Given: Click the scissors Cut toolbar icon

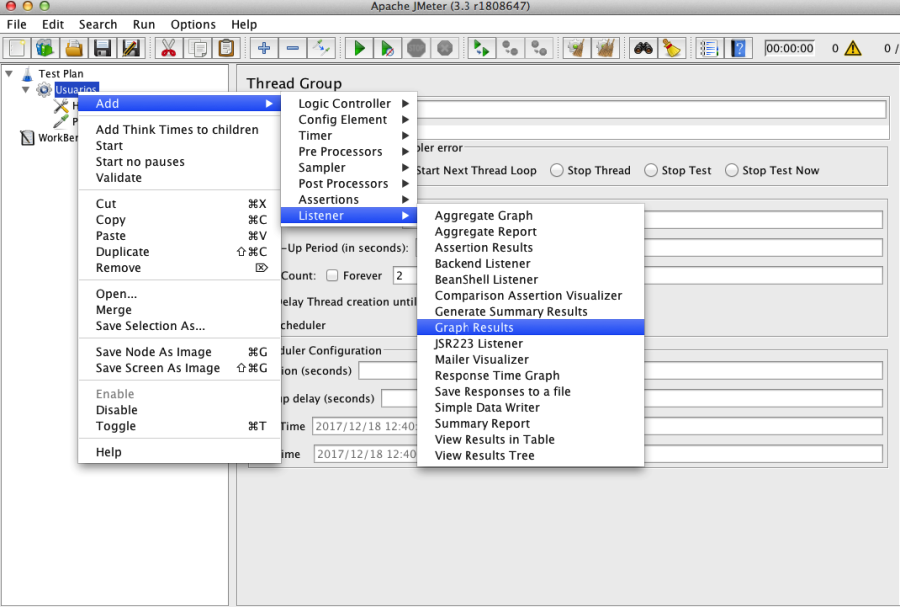Looking at the screenshot, I should [x=168, y=48].
